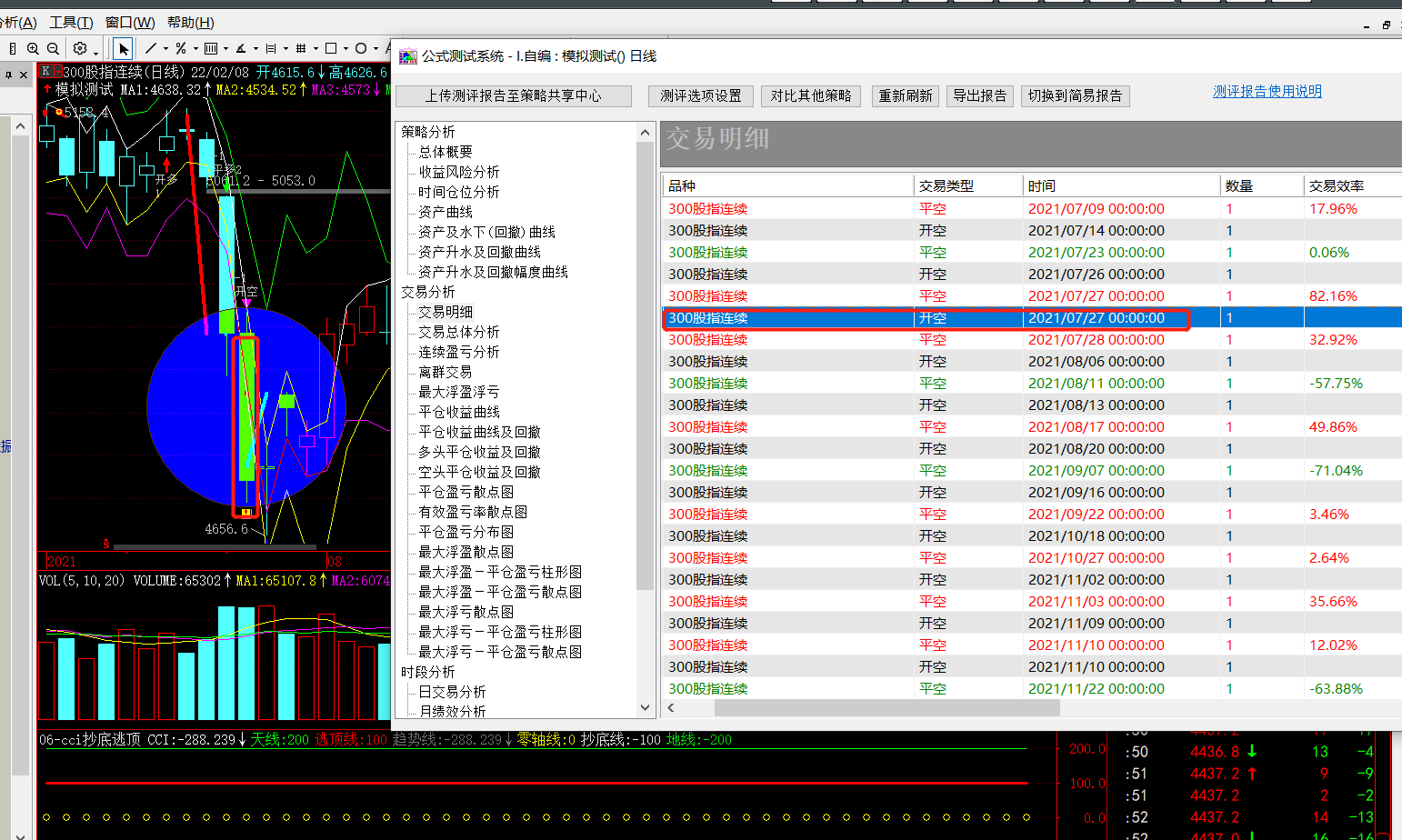Select the grid drawing tool
This screenshot has width=1402, height=840.
click(x=301, y=48)
